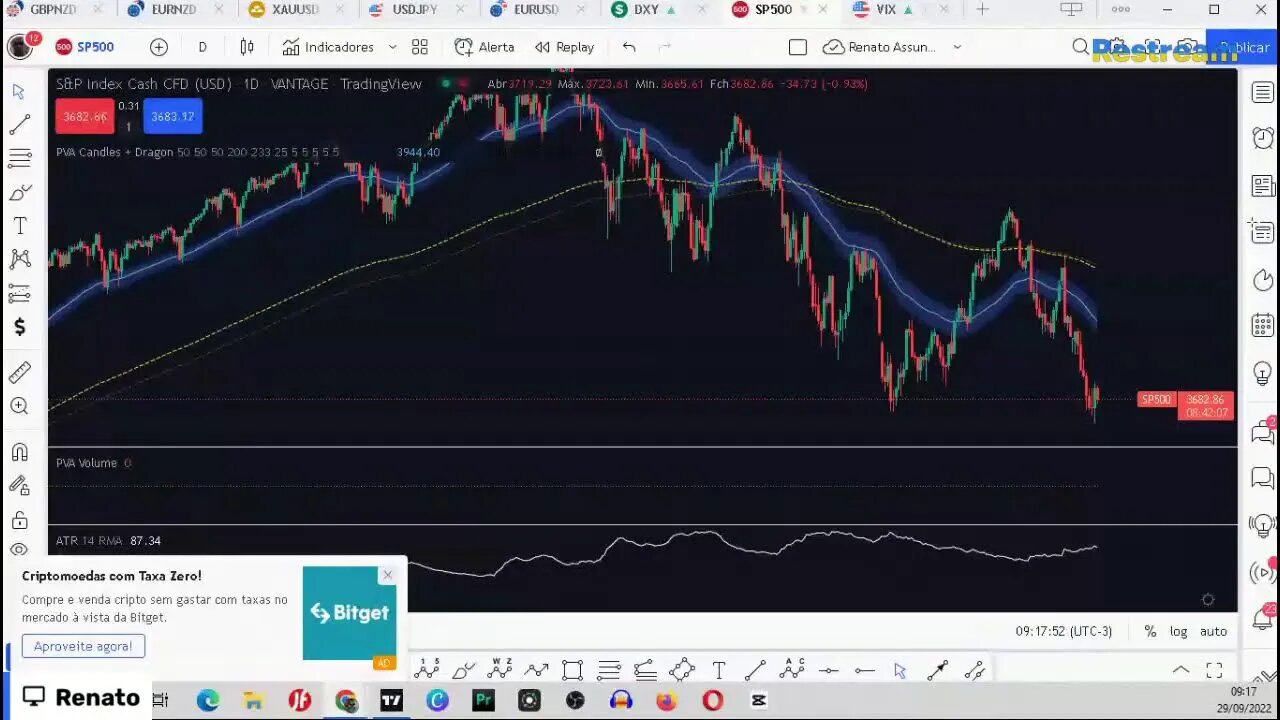Click the add symbol compare plus icon
This screenshot has height=720, width=1280.
click(158, 47)
